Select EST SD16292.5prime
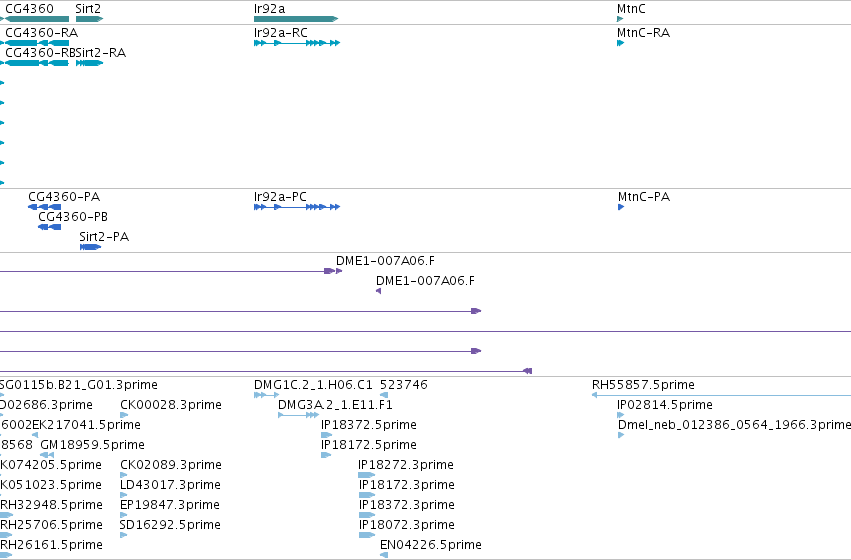 [x=170, y=525]
